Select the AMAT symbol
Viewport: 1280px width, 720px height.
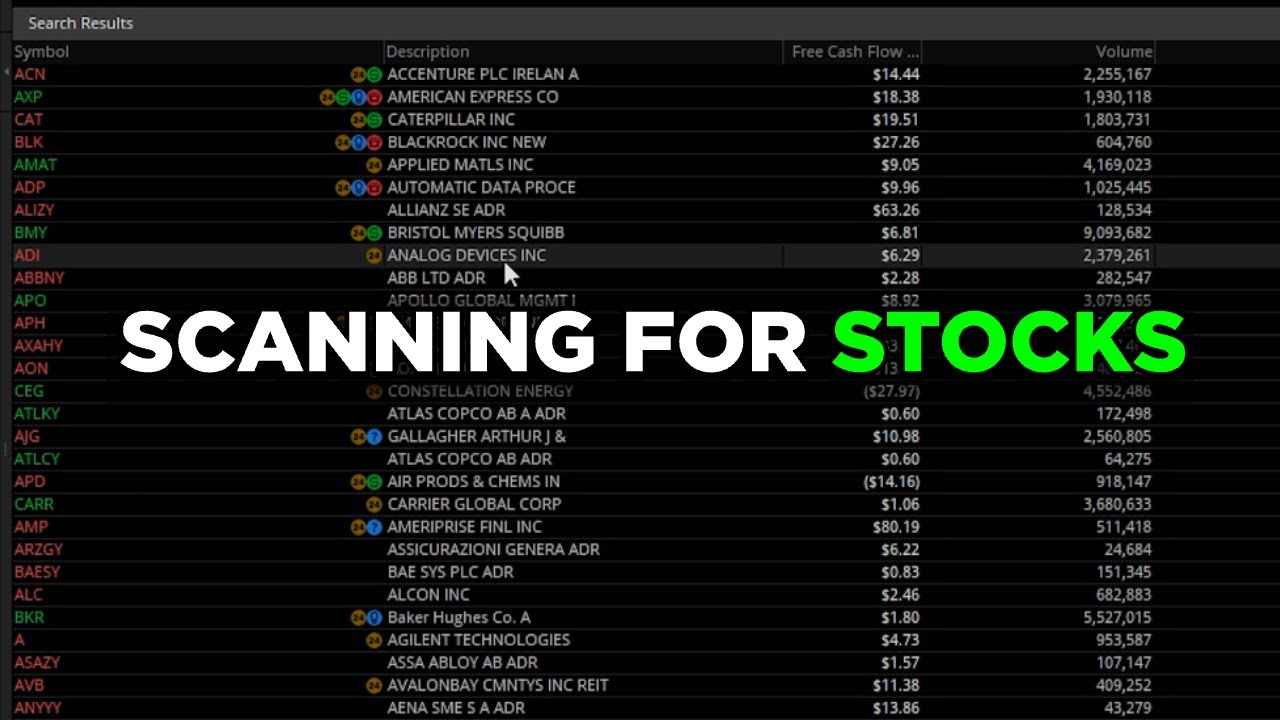click(35, 165)
